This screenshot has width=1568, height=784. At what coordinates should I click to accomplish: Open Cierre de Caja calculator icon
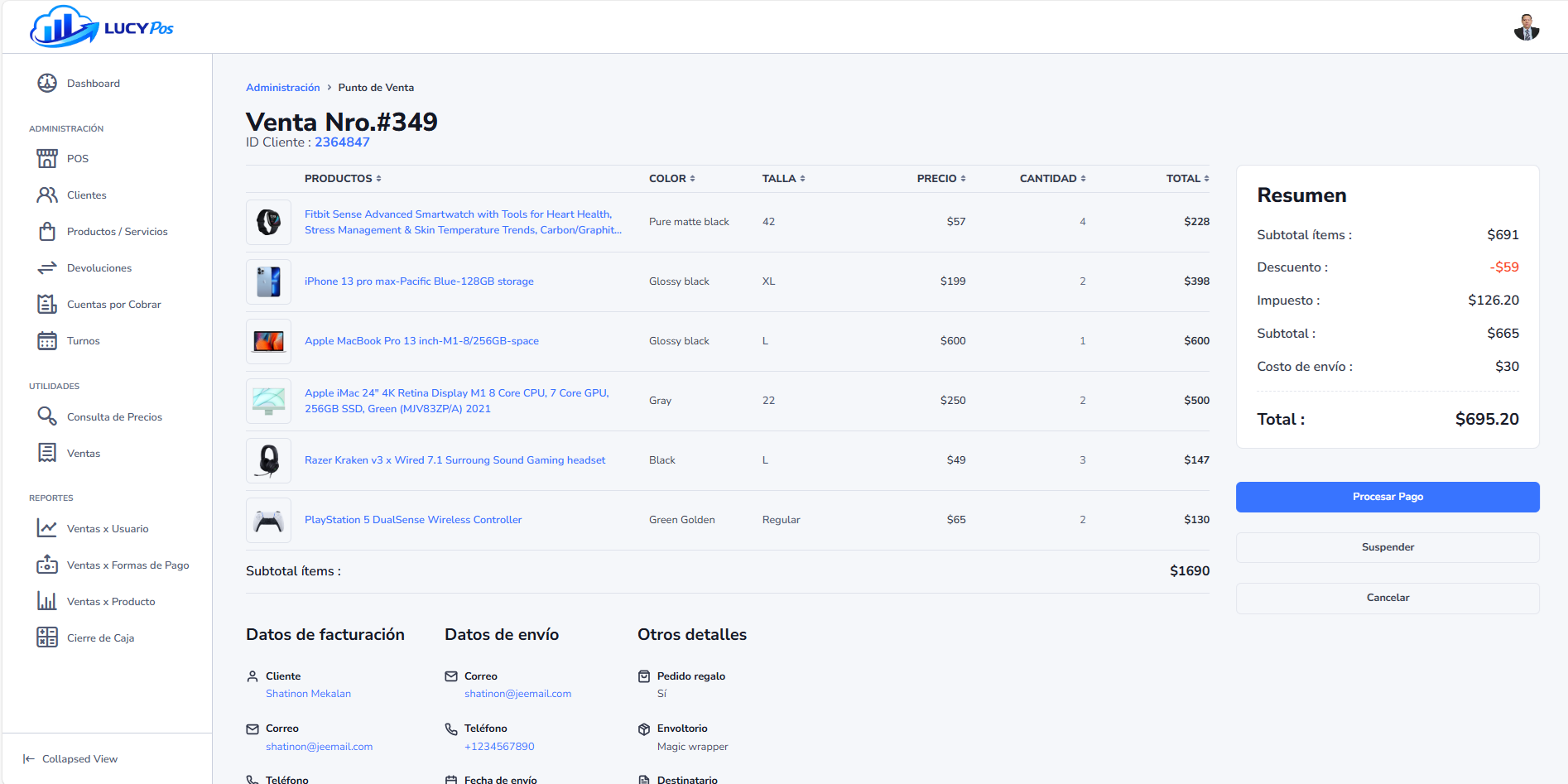pyautogui.click(x=47, y=637)
